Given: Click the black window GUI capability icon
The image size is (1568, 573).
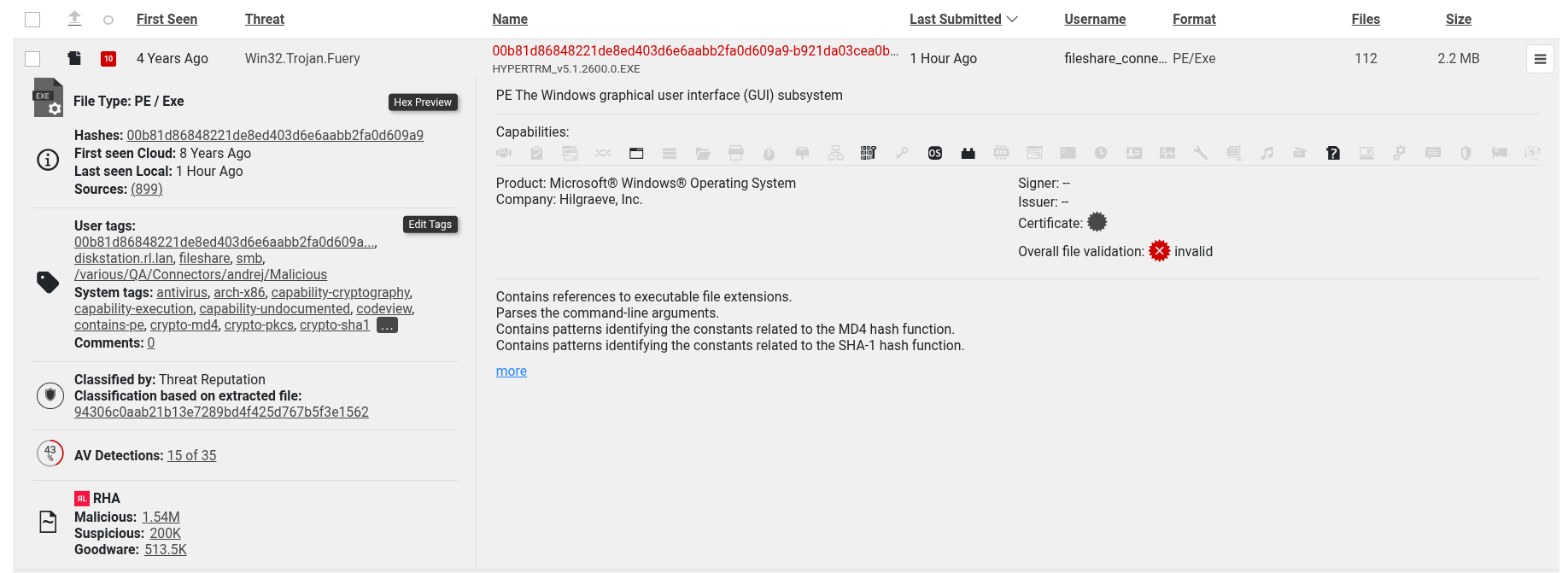Looking at the screenshot, I should 636,153.
